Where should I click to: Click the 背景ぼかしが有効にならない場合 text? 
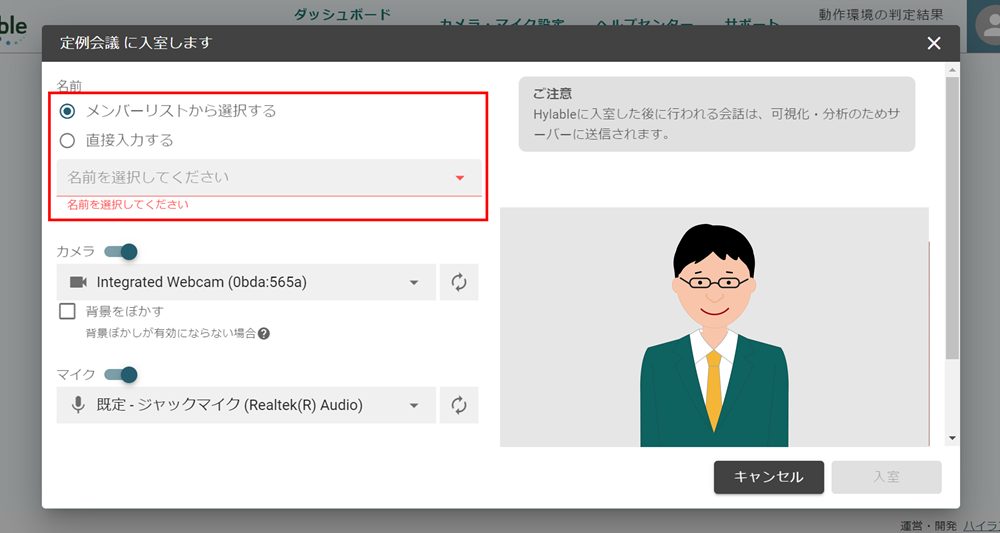tap(171, 333)
